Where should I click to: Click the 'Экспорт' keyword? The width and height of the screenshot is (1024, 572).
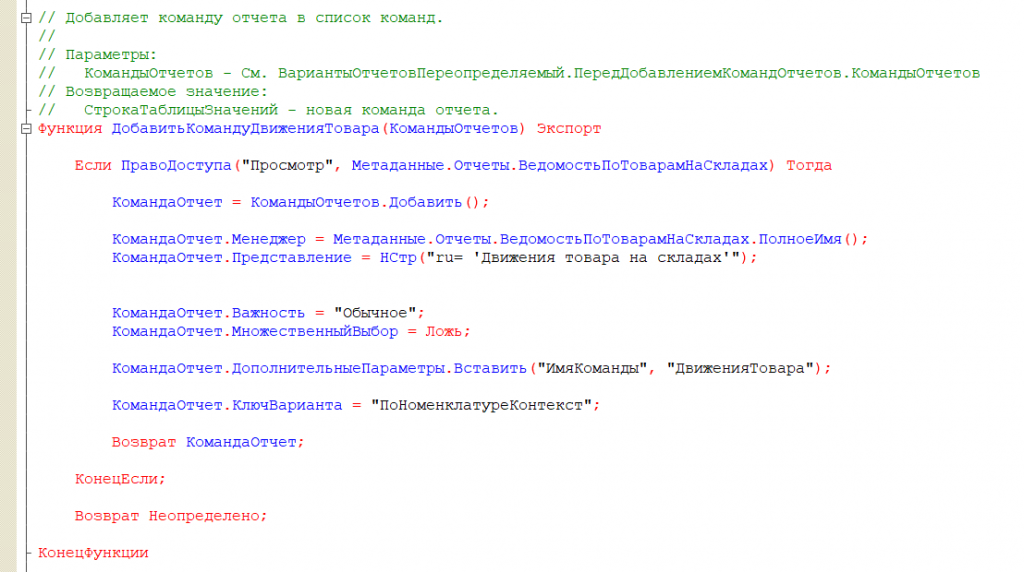[x=569, y=129]
